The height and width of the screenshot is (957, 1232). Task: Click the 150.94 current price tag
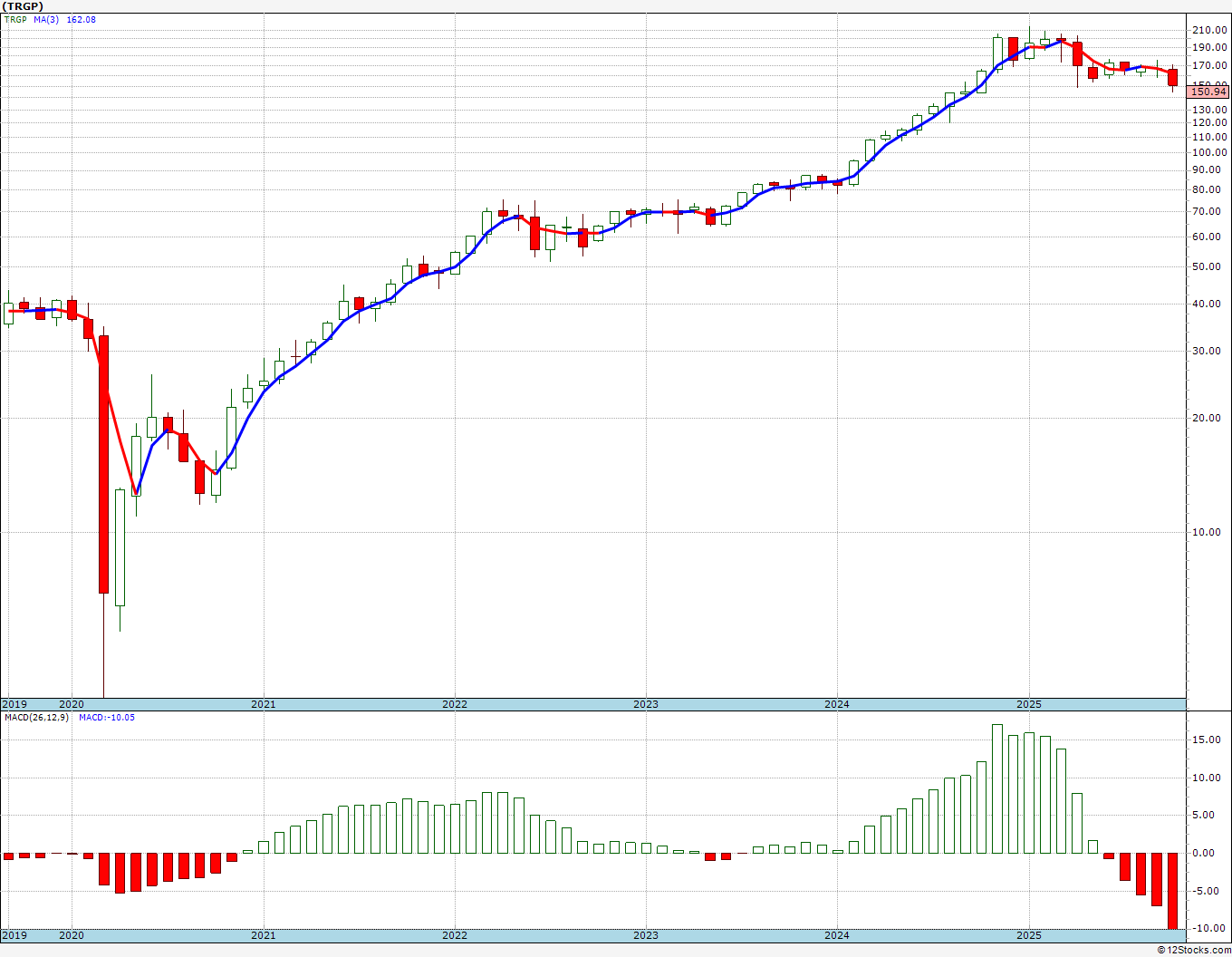1208,92
